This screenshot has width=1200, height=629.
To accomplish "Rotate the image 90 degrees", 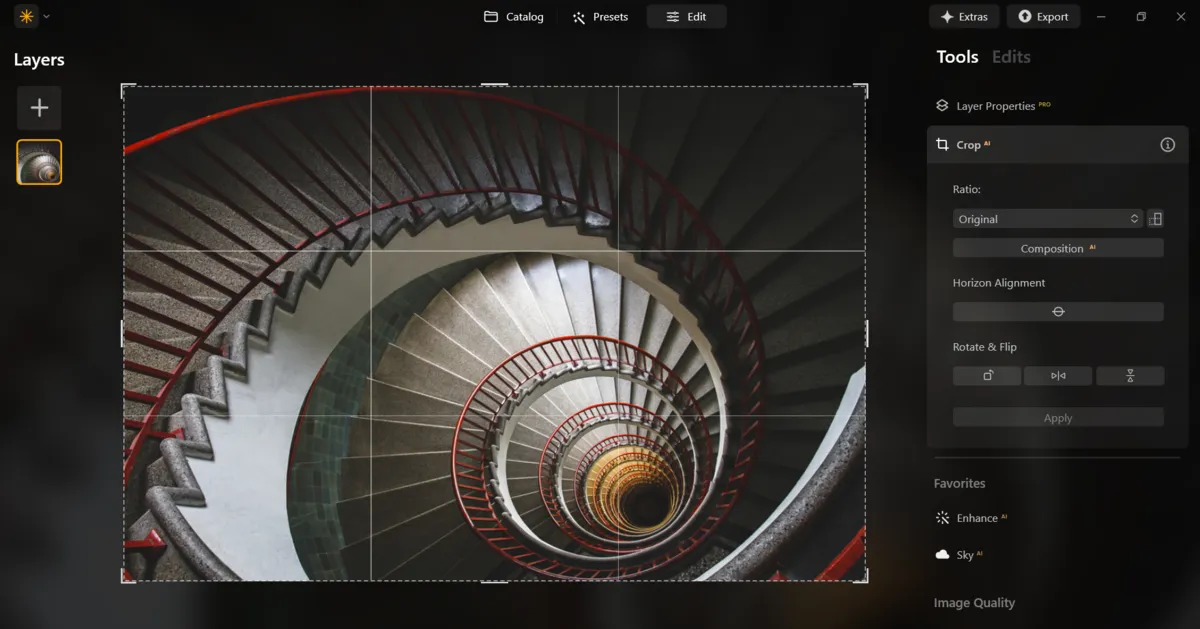I will 986,375.
